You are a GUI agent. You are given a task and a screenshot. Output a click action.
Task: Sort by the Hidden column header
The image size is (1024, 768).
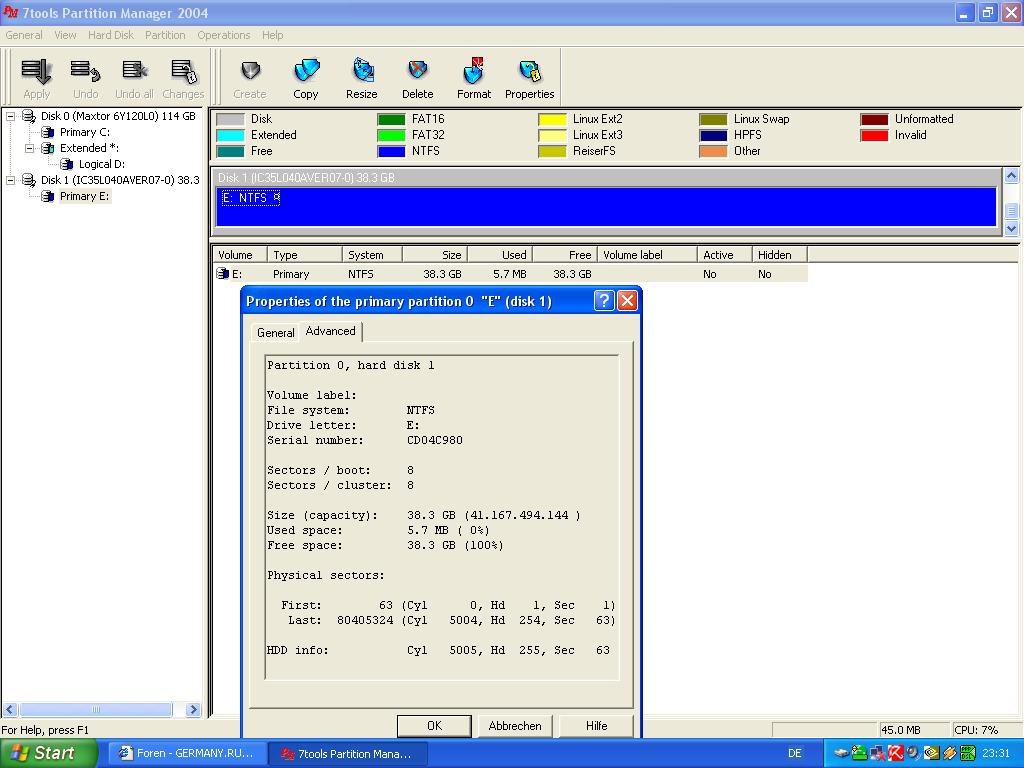[780, 255]
